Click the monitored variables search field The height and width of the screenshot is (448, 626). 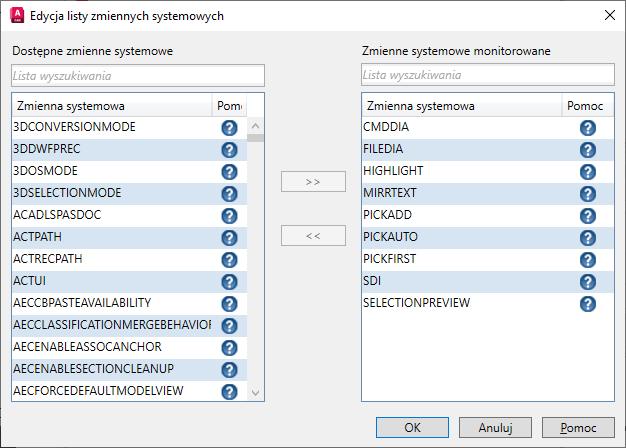(488, 75)
